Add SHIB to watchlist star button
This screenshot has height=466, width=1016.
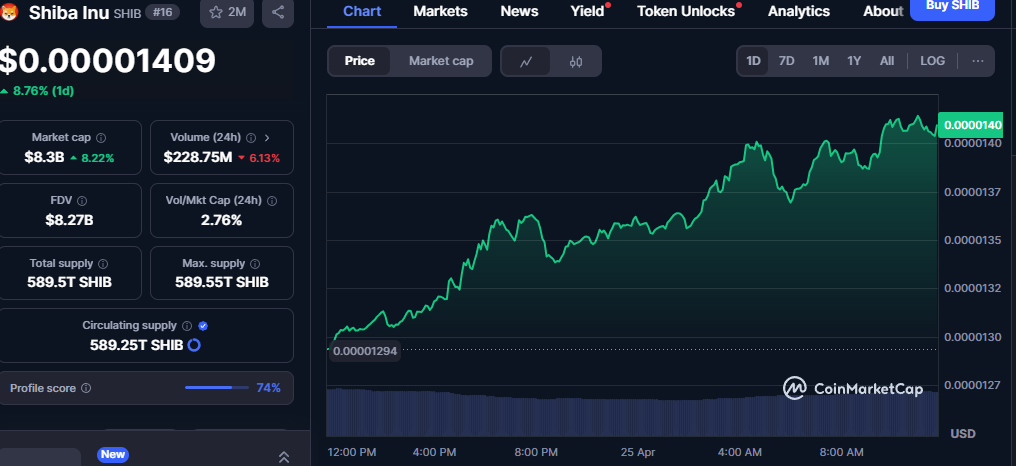point(227,12)
